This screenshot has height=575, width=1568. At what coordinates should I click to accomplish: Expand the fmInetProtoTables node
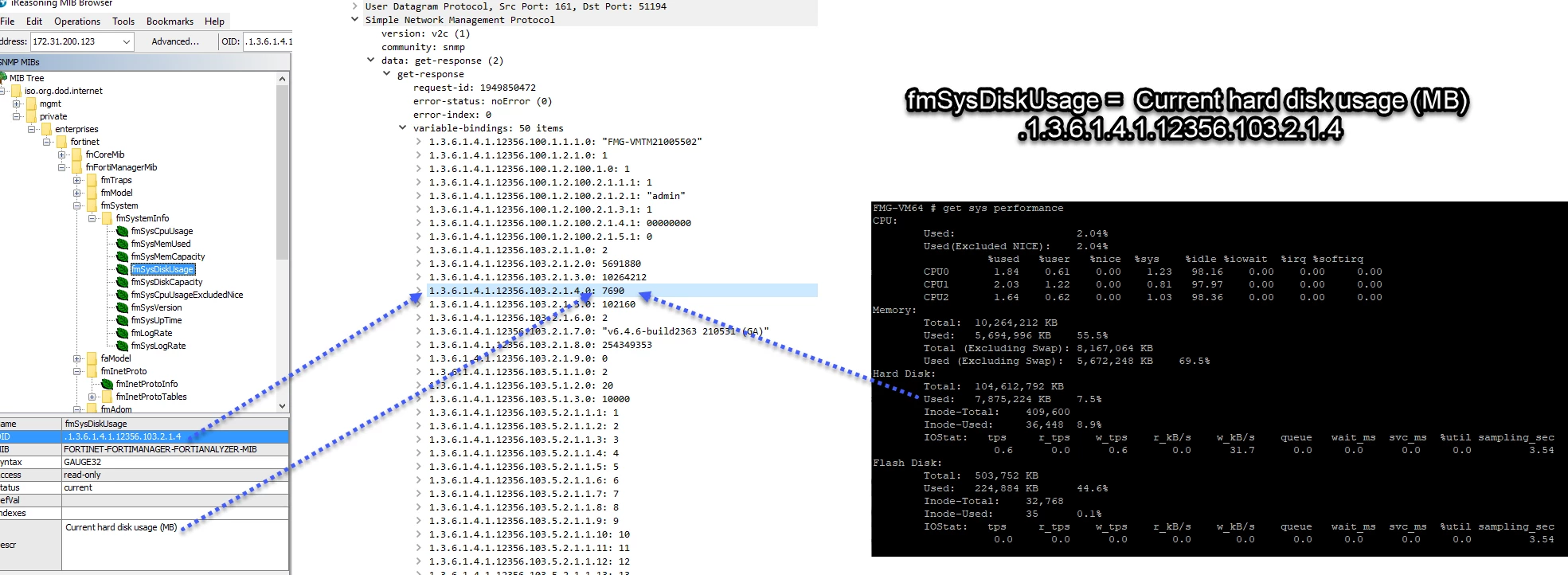point(92,397)
